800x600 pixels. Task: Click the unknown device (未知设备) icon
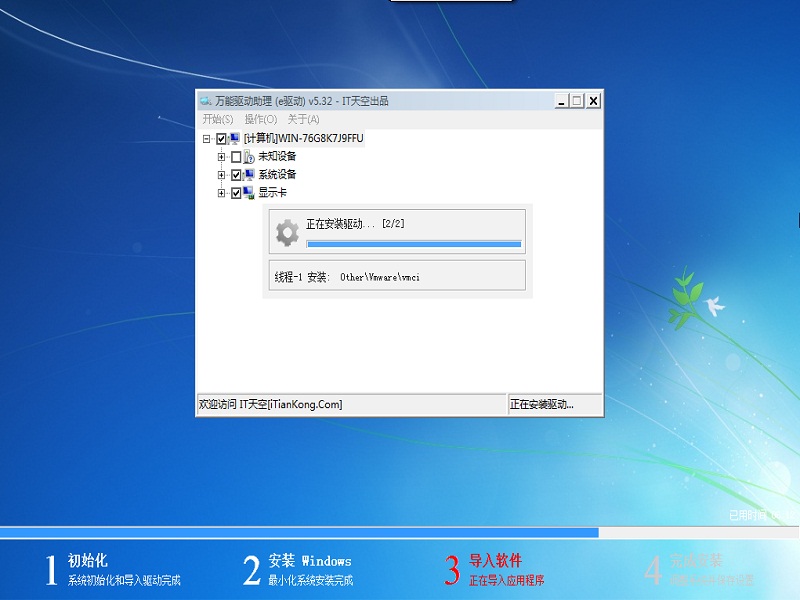pos(249,157)
